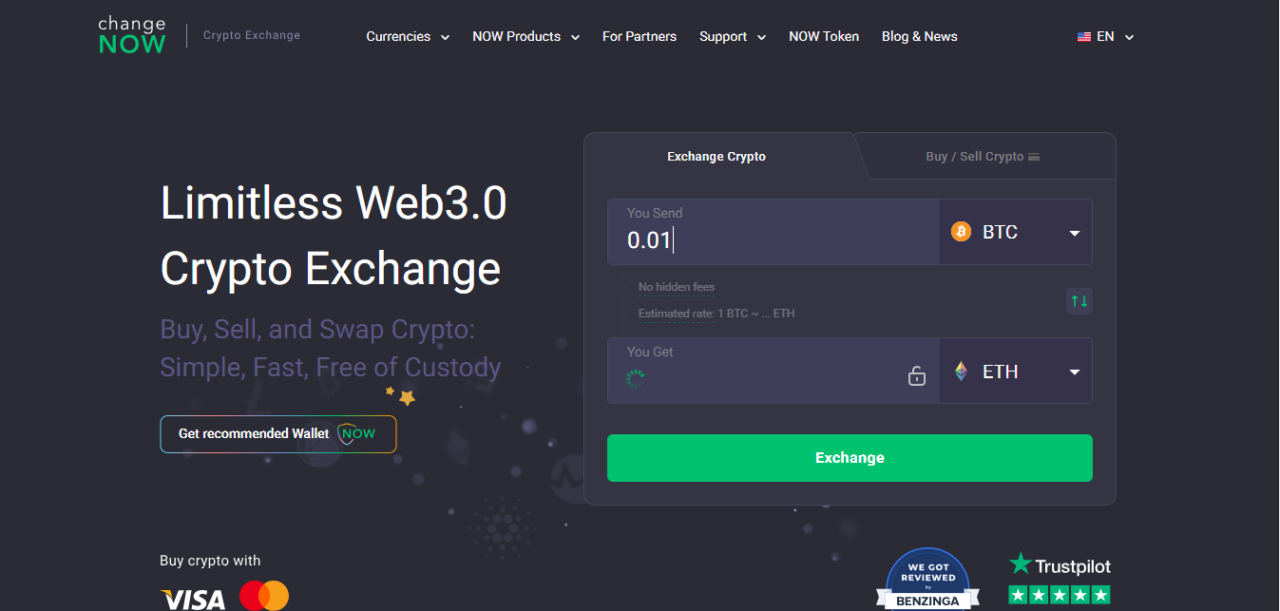Click the Exchange button

[x=849, y=457]
